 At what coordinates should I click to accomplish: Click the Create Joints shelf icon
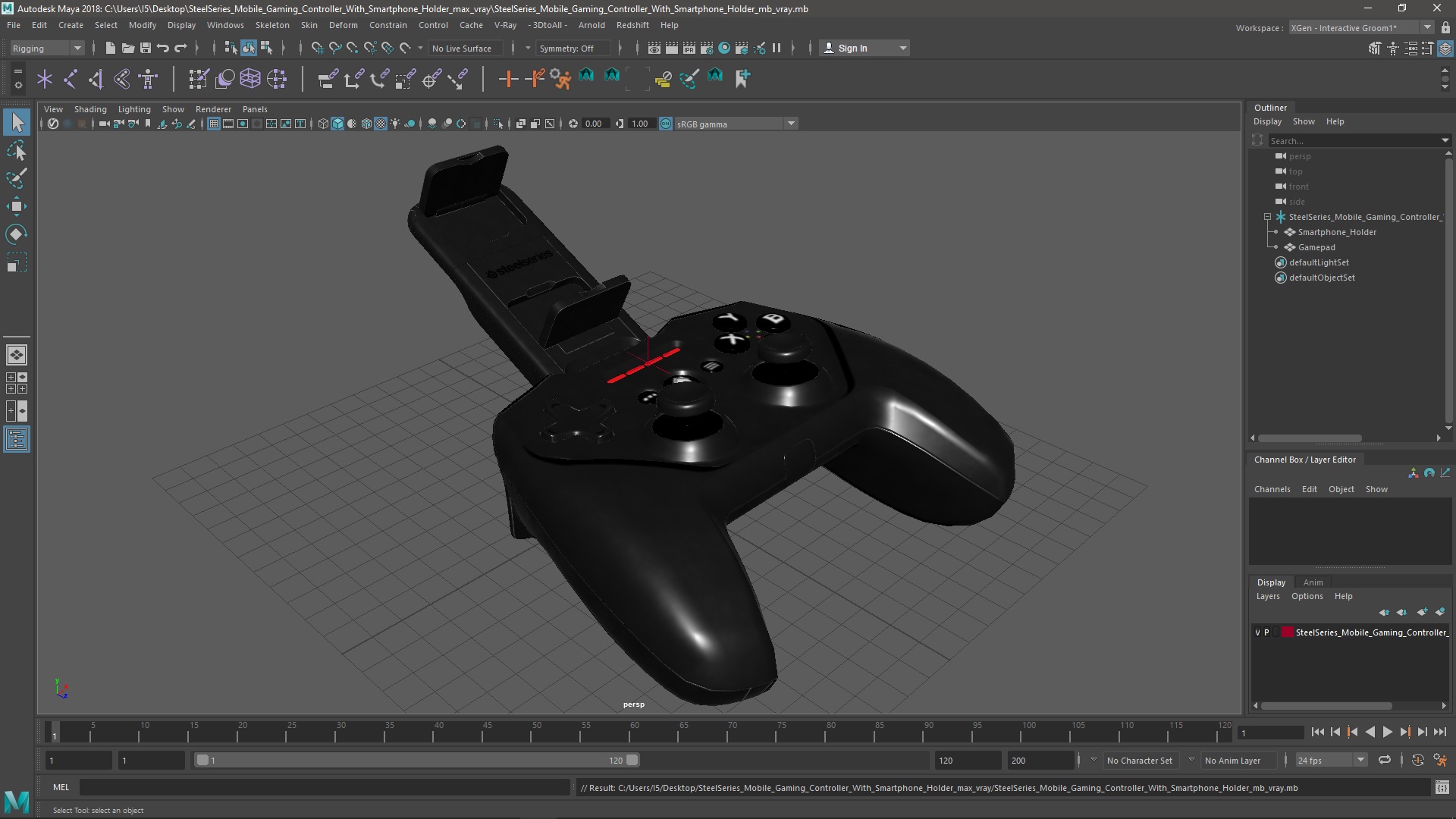(71, 78)
